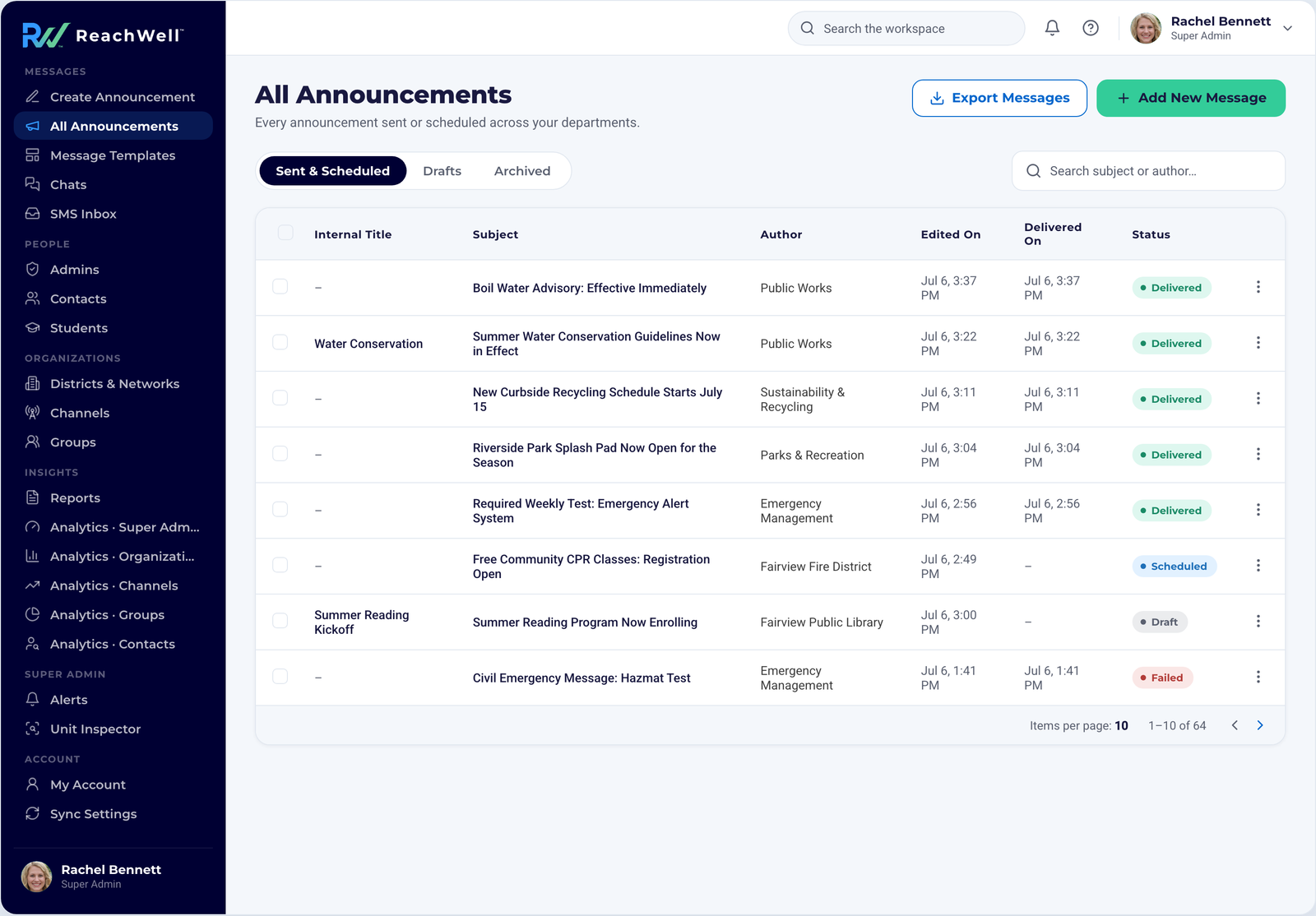Click the Admins shield icon
This screenshot has height=916, width=1316.
coord(33,269)
